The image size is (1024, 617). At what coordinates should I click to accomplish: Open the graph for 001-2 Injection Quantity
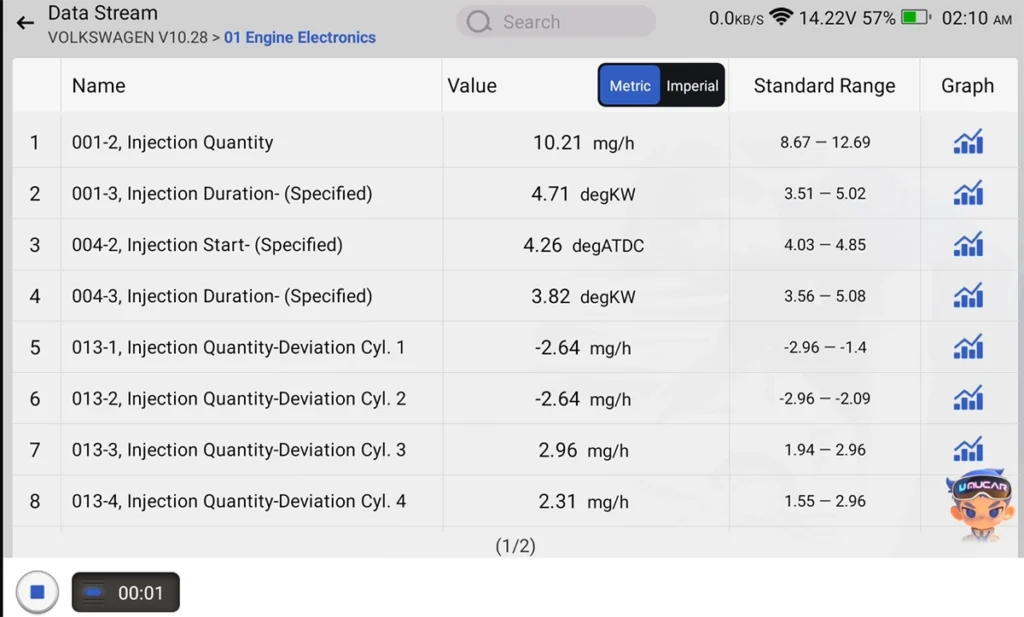pyautogui.click(x=967, y=141)
